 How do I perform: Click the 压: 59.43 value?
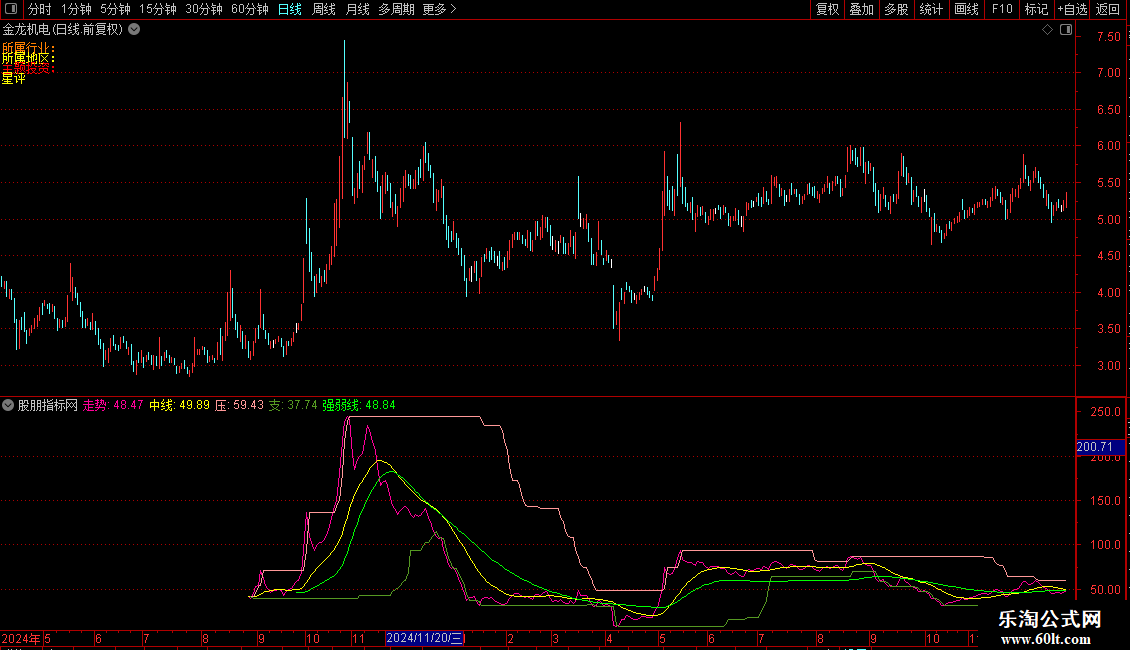coord(239,405)
